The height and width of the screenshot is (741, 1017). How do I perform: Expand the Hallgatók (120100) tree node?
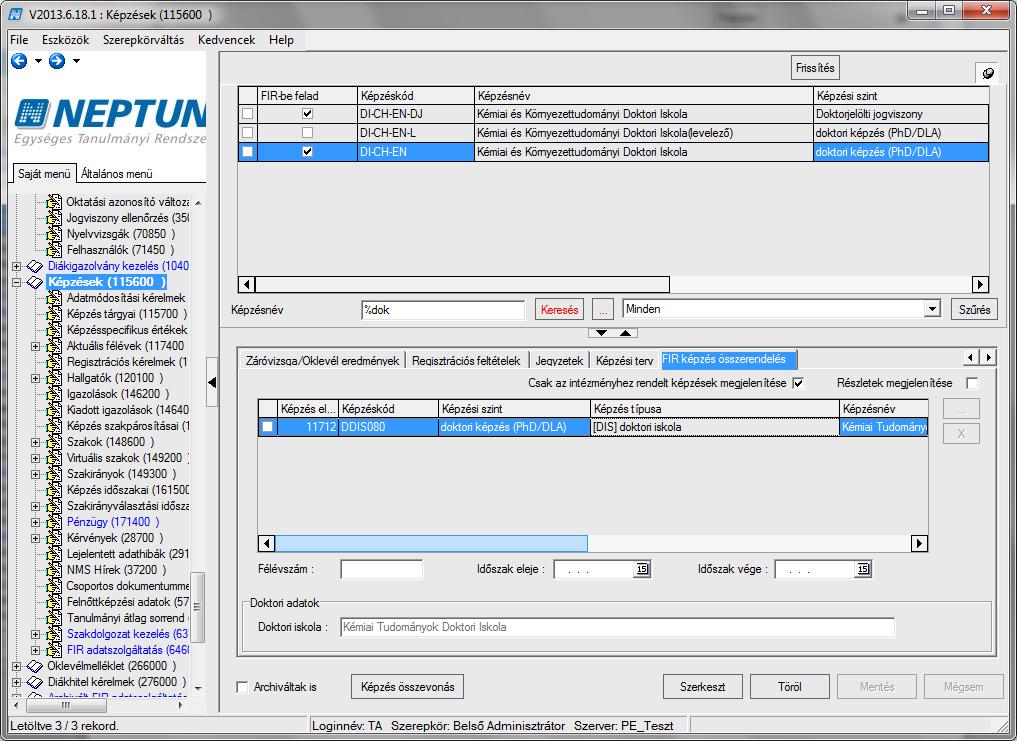pos(36,378)
